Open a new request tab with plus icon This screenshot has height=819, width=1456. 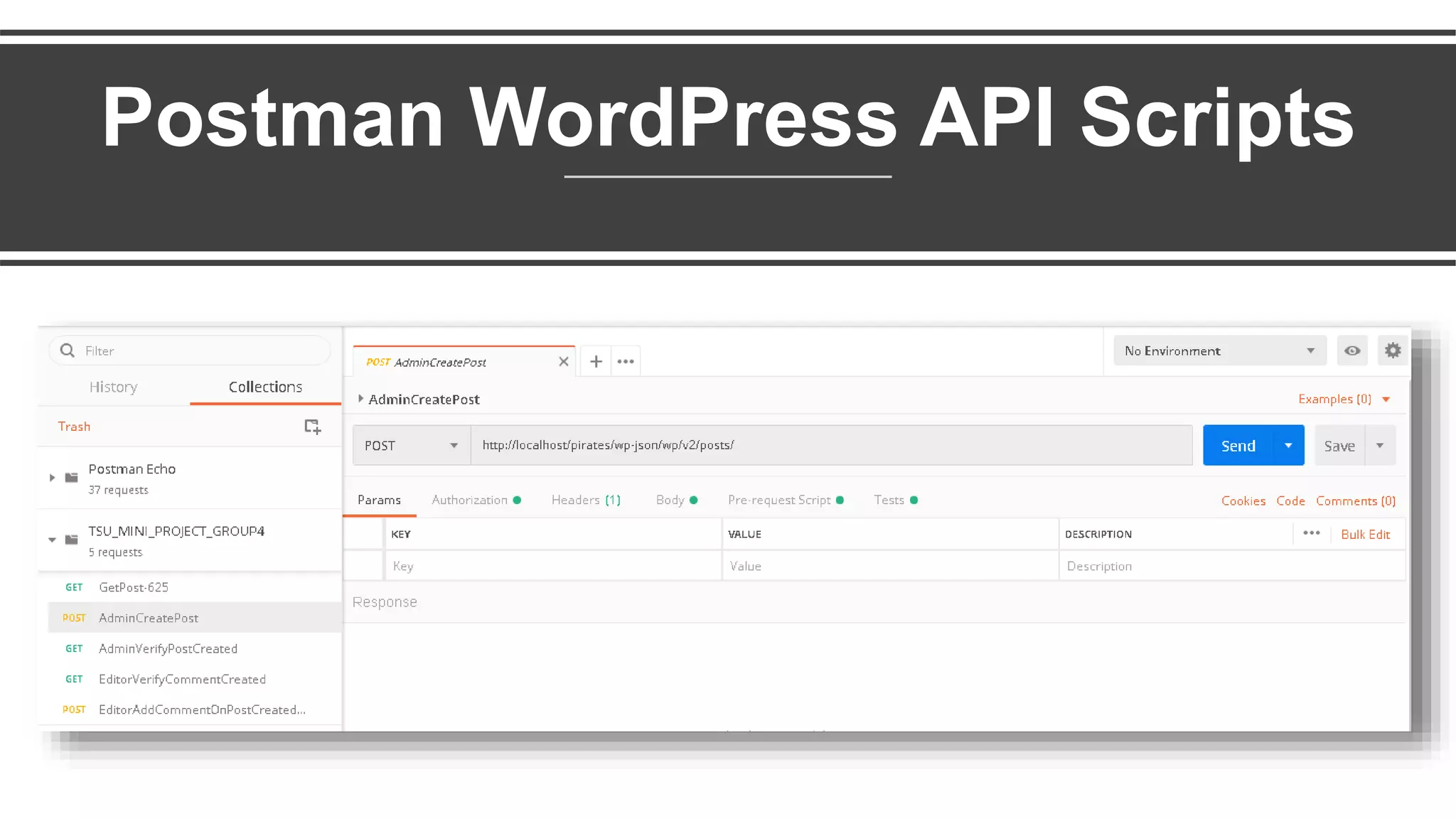click(x=596, y=361)
